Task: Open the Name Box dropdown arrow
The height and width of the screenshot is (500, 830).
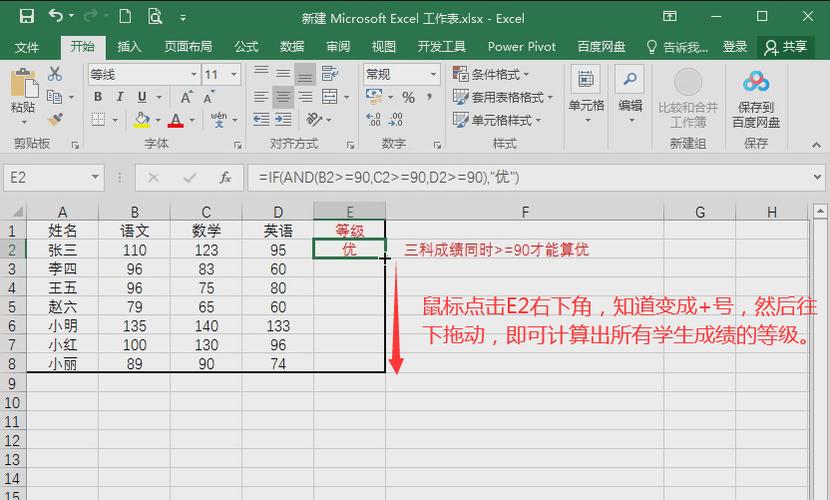Action: click(95, 177)
